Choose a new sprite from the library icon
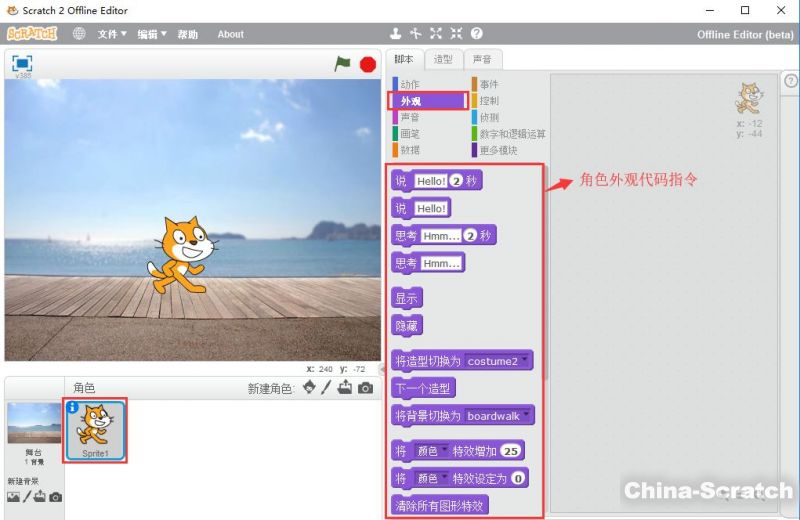This screenshot has width=800, height=520. [310, 388]
